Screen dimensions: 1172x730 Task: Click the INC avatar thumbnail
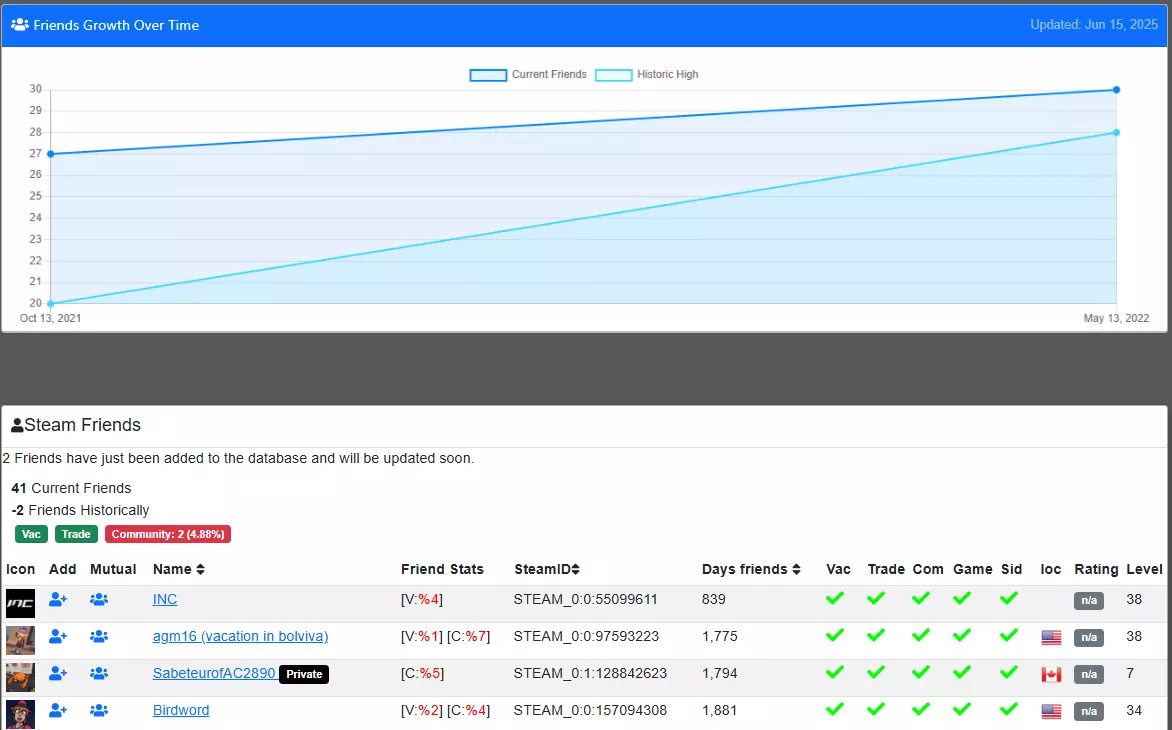[x=20, y=604]
